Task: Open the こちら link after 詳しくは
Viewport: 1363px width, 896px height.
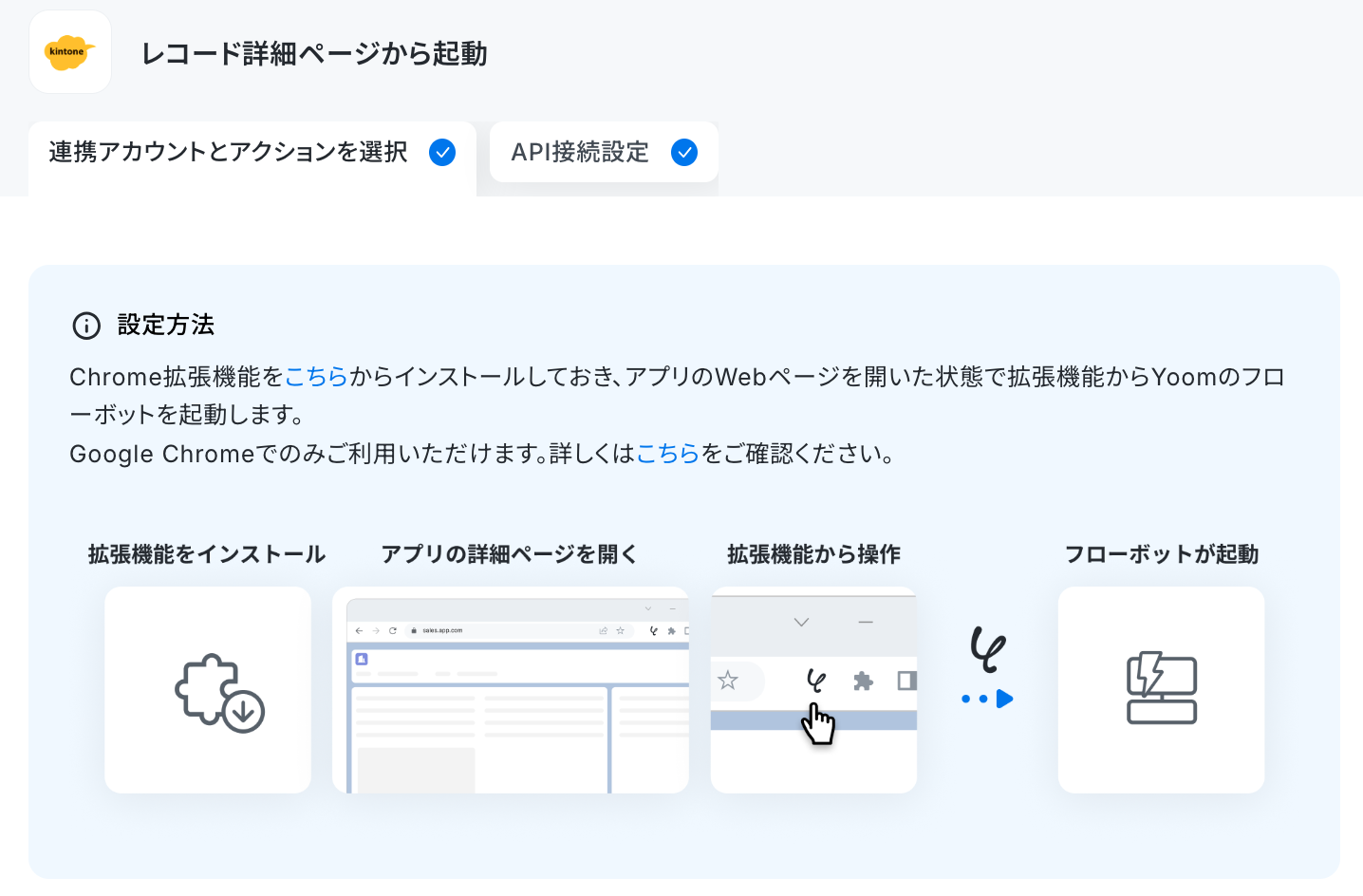Action: (x=667, y=454)
